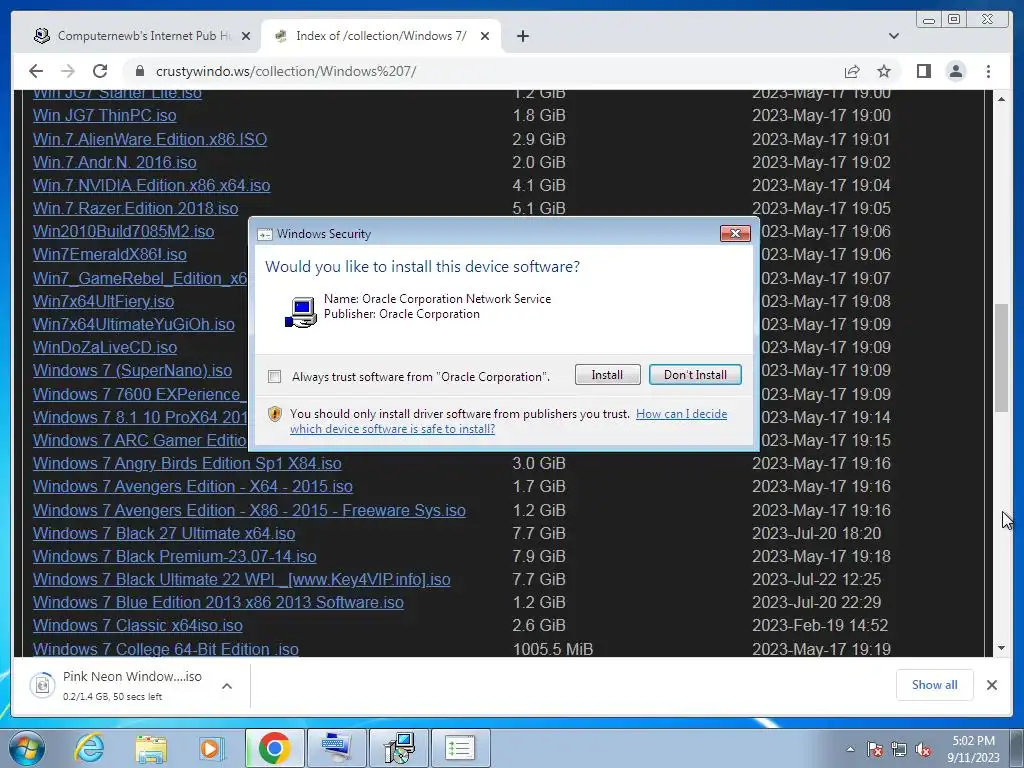Open Windows Media Player from taskbar
This screenshot has width=1024, height=768.
click(x=211, y=748)
